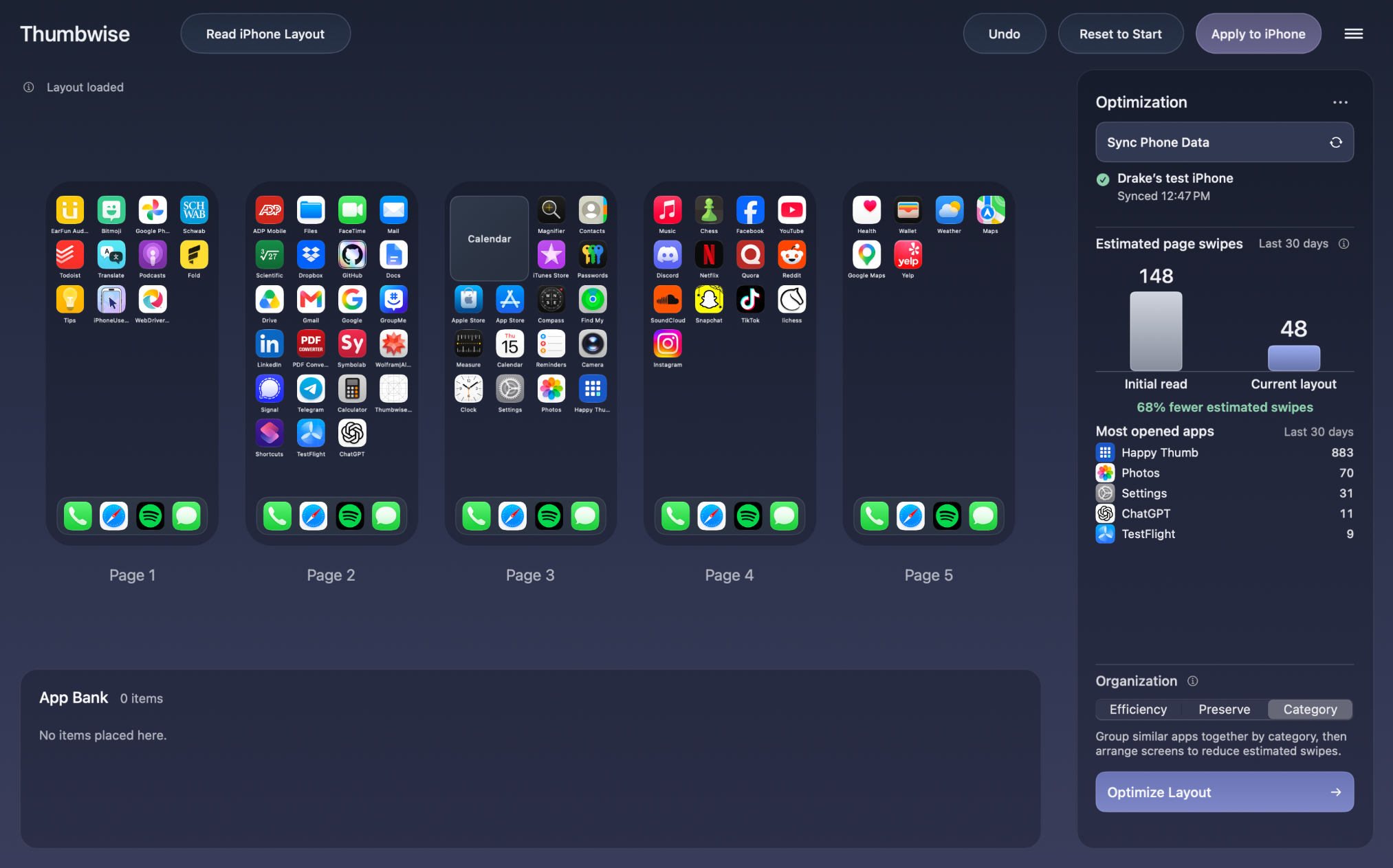
Task: Click the Safari dock icon on Page 5
Action: click(911, 516)
